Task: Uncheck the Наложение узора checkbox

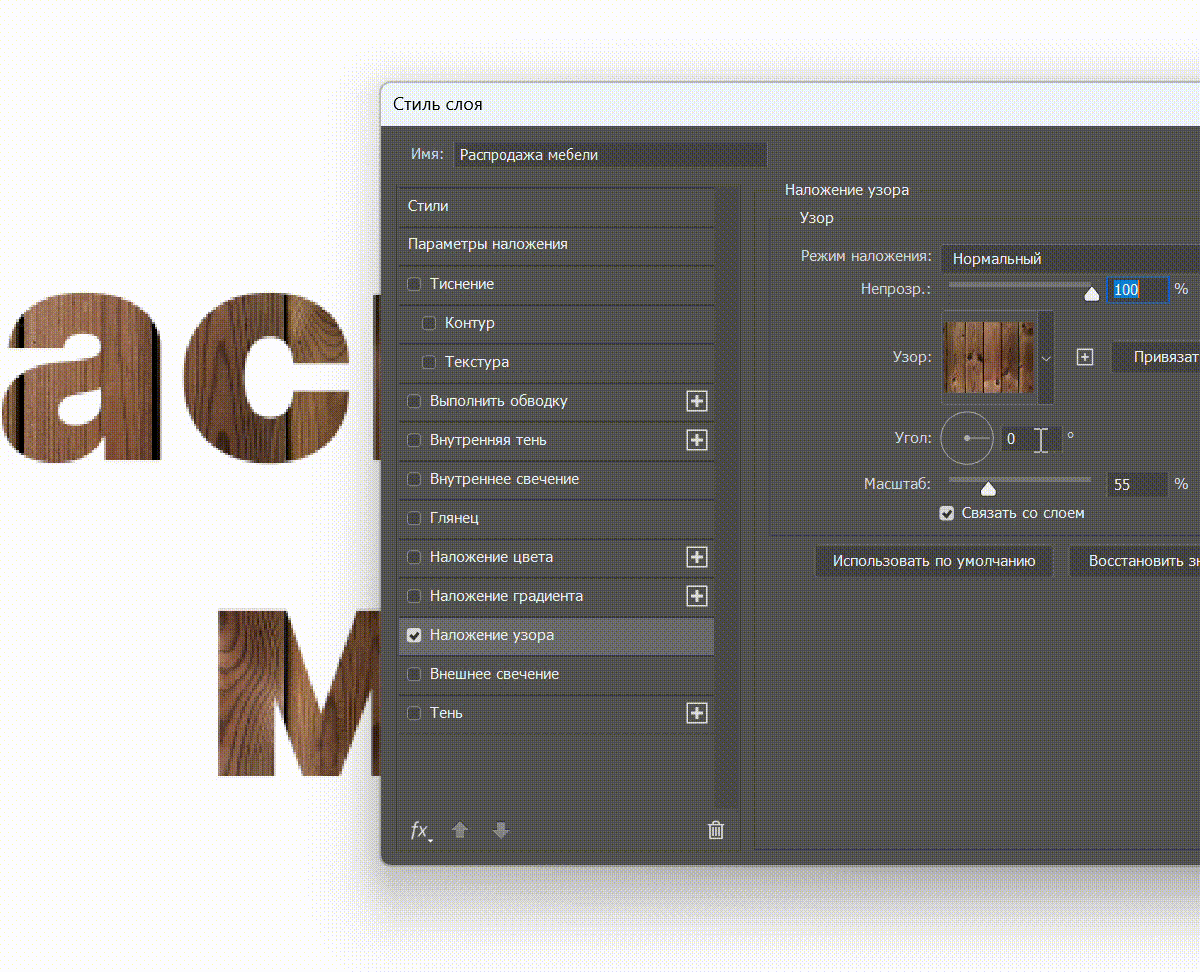Action: pos(415,635)
